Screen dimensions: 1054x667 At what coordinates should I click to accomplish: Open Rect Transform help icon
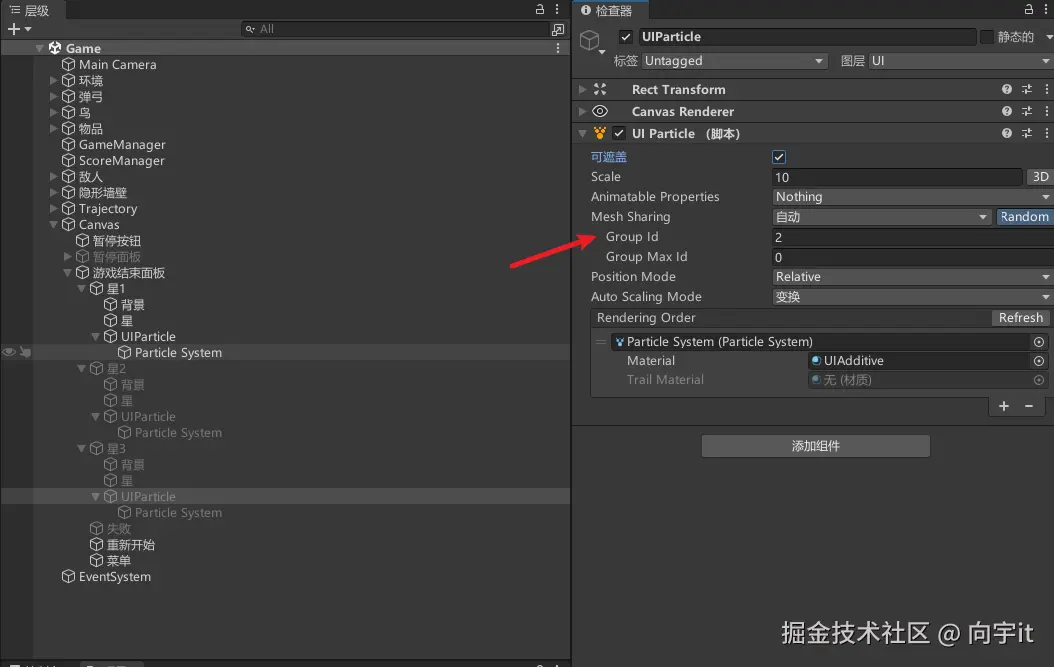click(x=1006, y=89)
